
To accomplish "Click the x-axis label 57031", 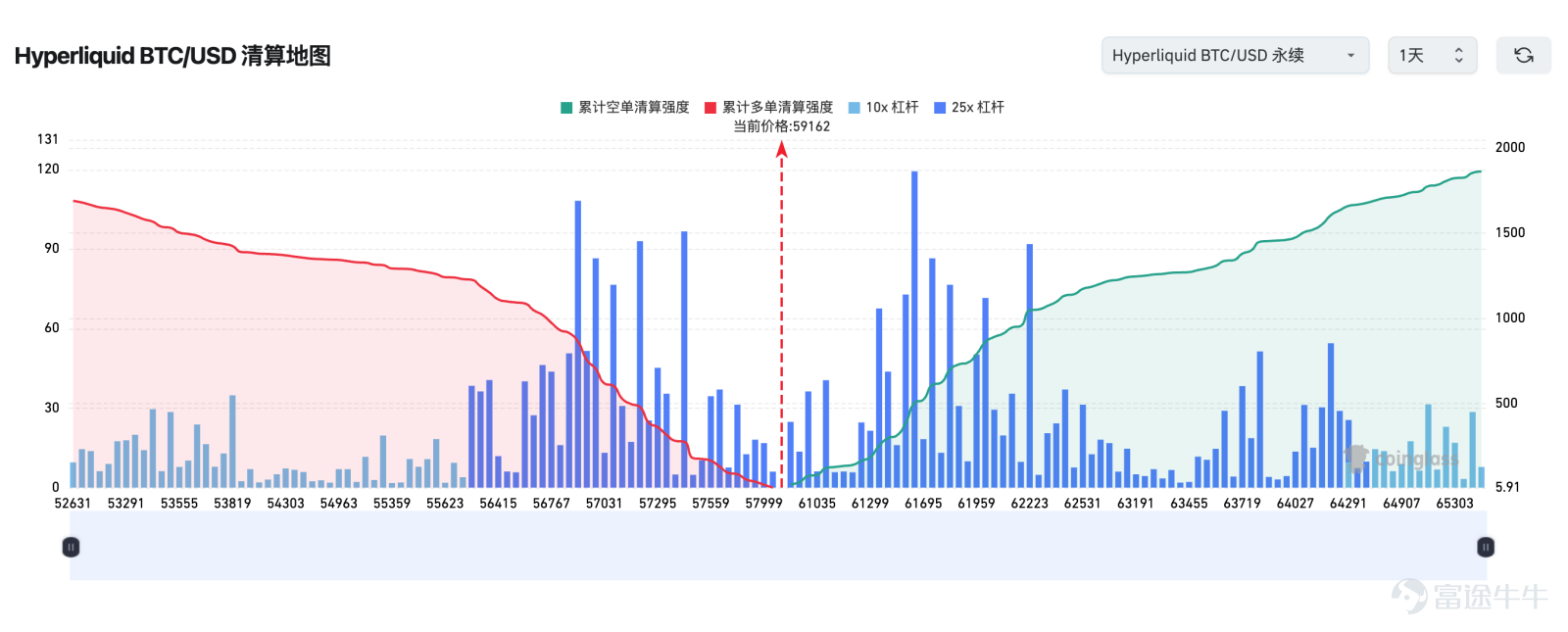I will [604, 503].
